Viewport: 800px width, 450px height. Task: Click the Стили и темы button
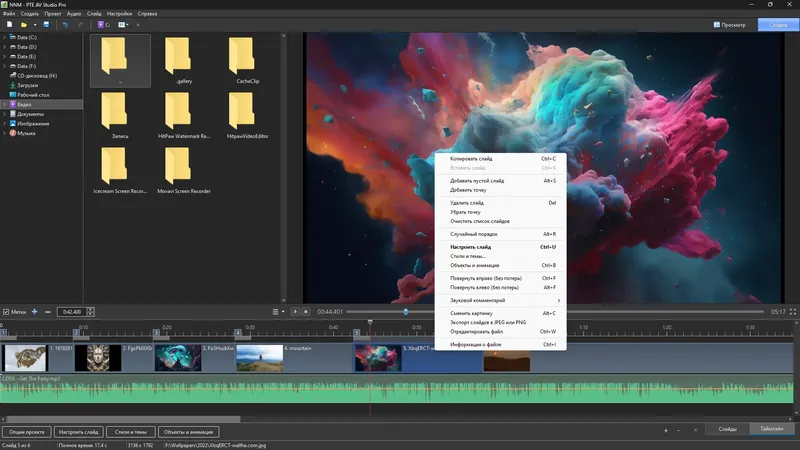coord(130,431)
